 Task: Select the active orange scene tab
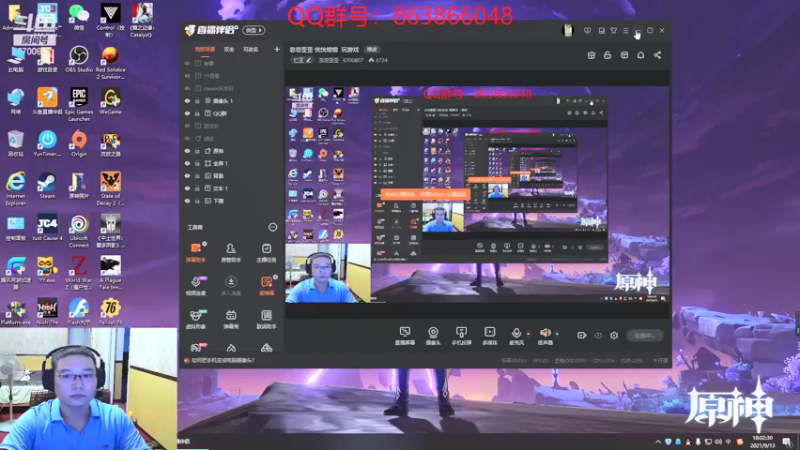205,49
